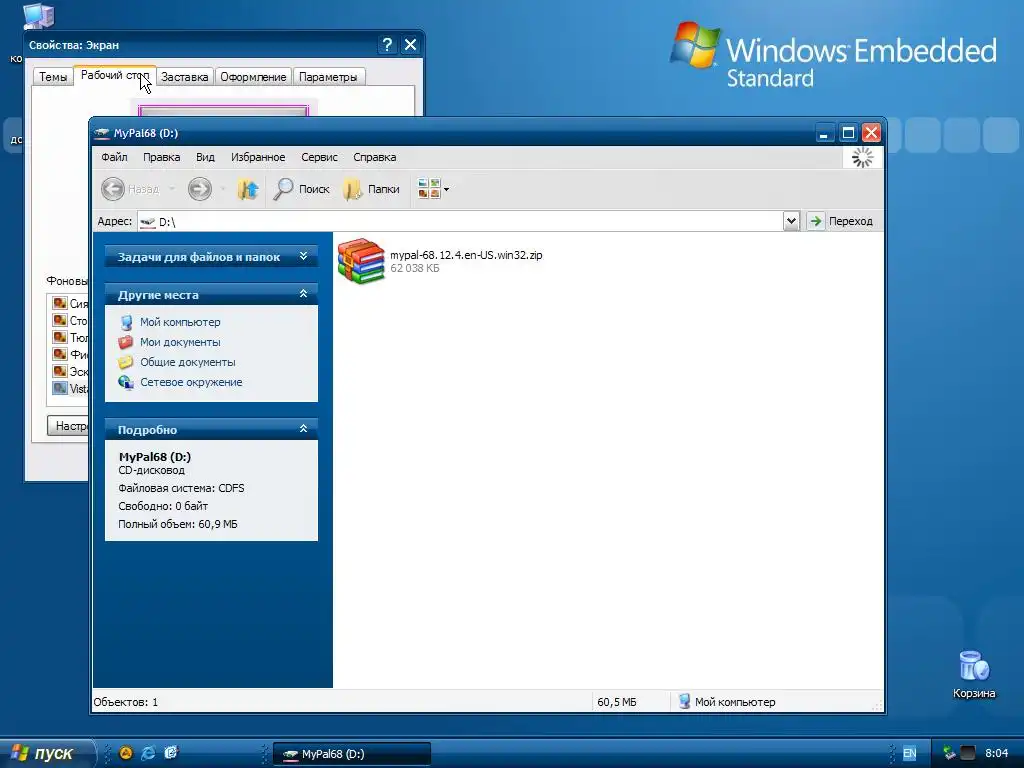Open Сетевое окружение link
The image size is (1024, 768).
(191, 382)
